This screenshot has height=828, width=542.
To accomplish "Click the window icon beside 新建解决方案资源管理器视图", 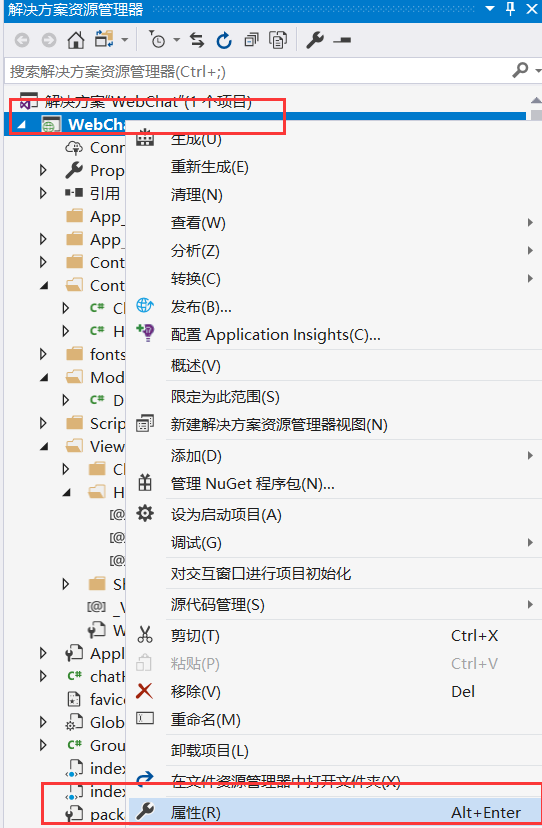I will (x=145, y=424).
